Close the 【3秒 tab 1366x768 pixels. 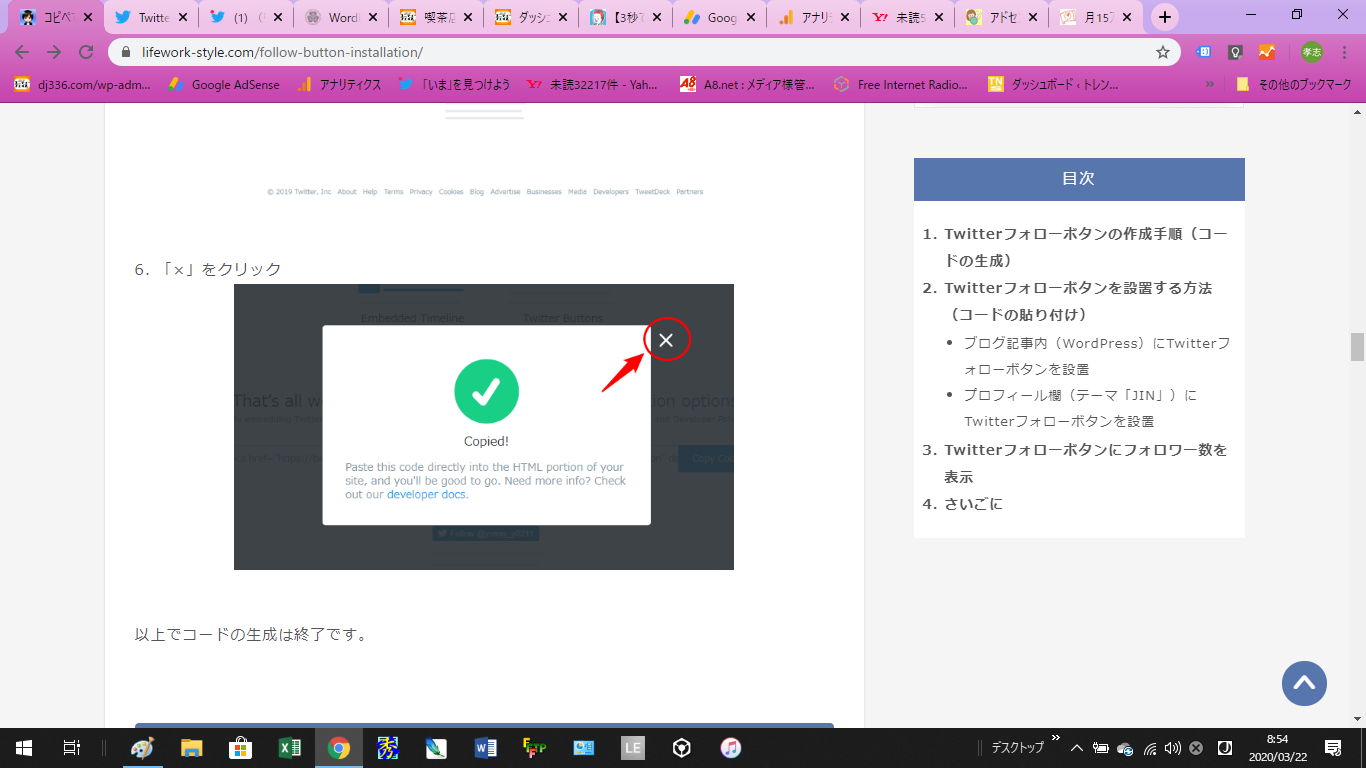(x=656, y=17)
